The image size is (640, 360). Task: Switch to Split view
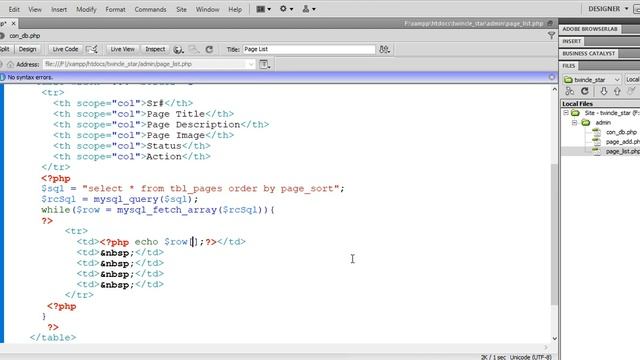click(5, 49)
